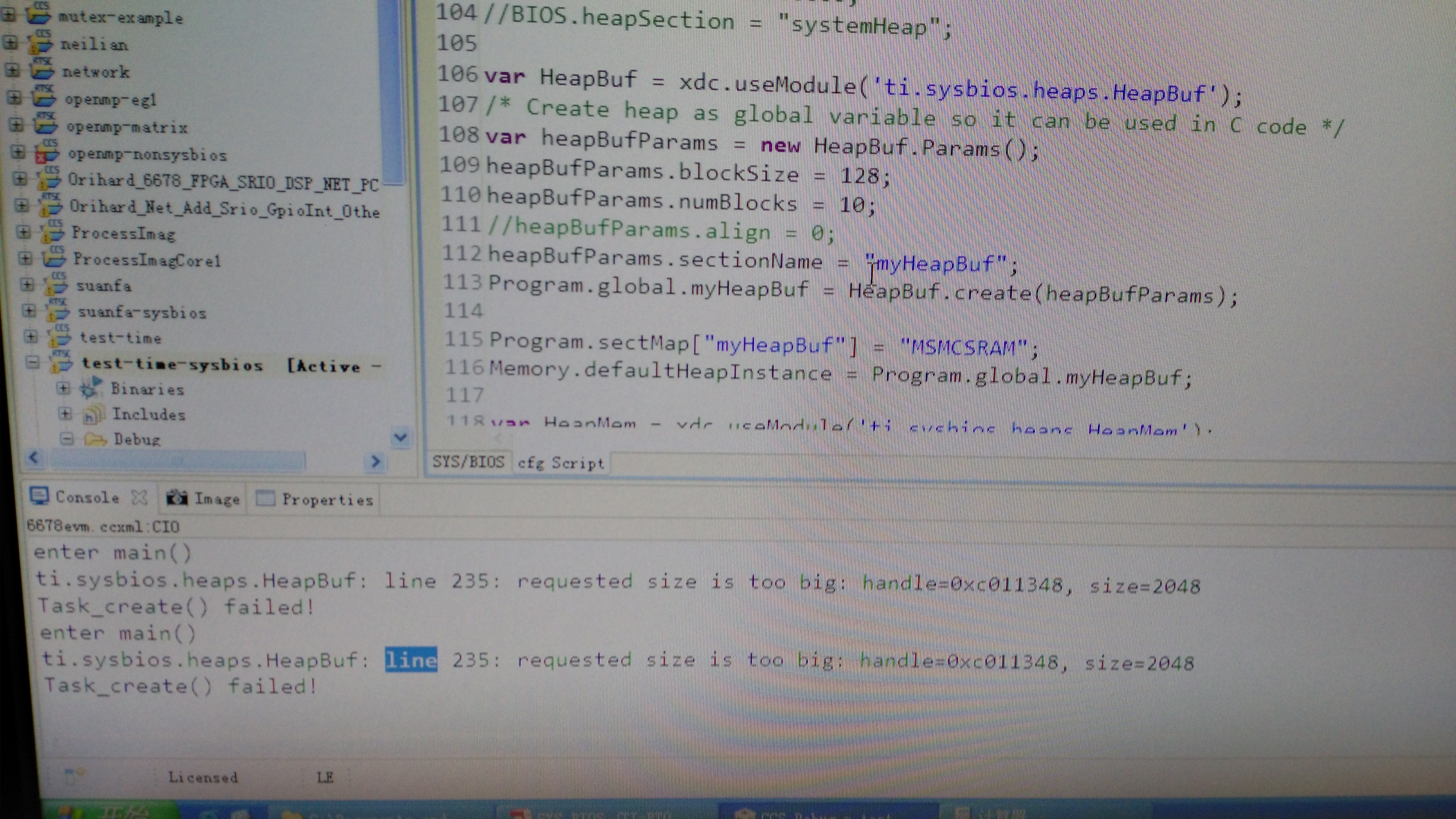This screenshot has height=819, width=1456.
Task: Click the Binaries node icon
Action: [x=90, y=388]
